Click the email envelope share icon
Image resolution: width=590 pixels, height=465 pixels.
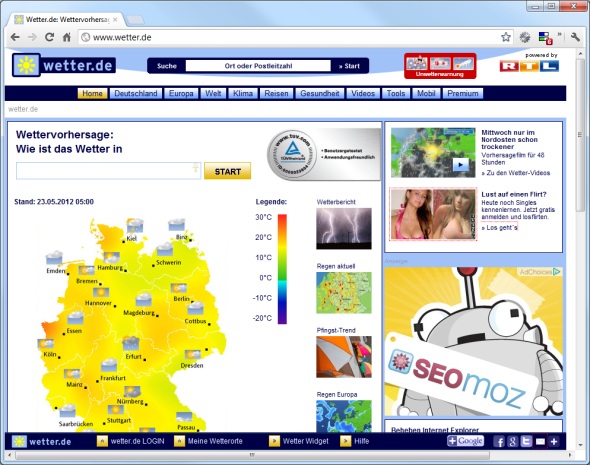[540, 441]
